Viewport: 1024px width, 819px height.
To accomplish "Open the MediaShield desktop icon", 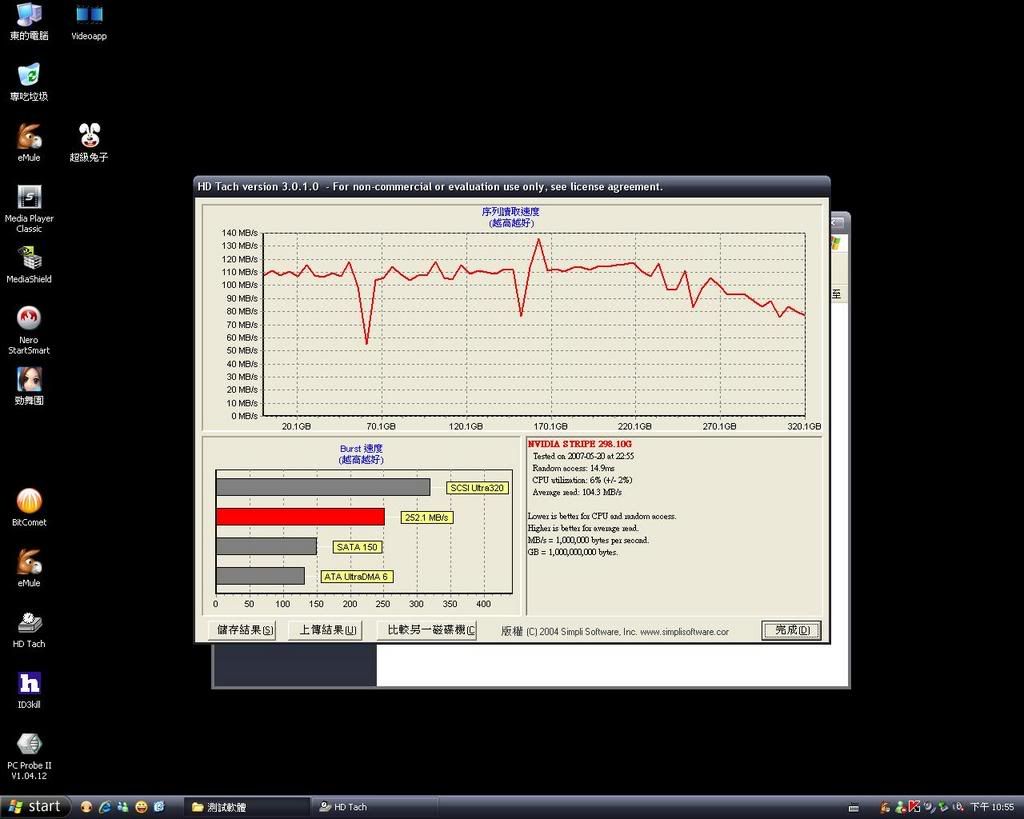I will click(29, 265).
